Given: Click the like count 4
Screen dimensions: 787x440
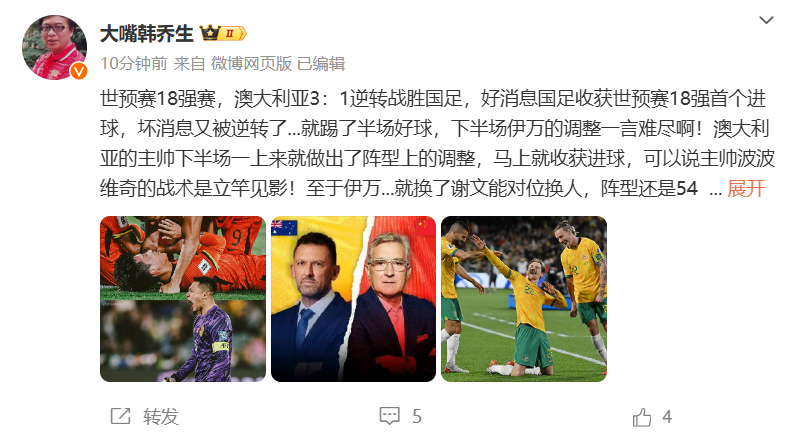Looking at the screenshot, I should click(x=667, y=417).
